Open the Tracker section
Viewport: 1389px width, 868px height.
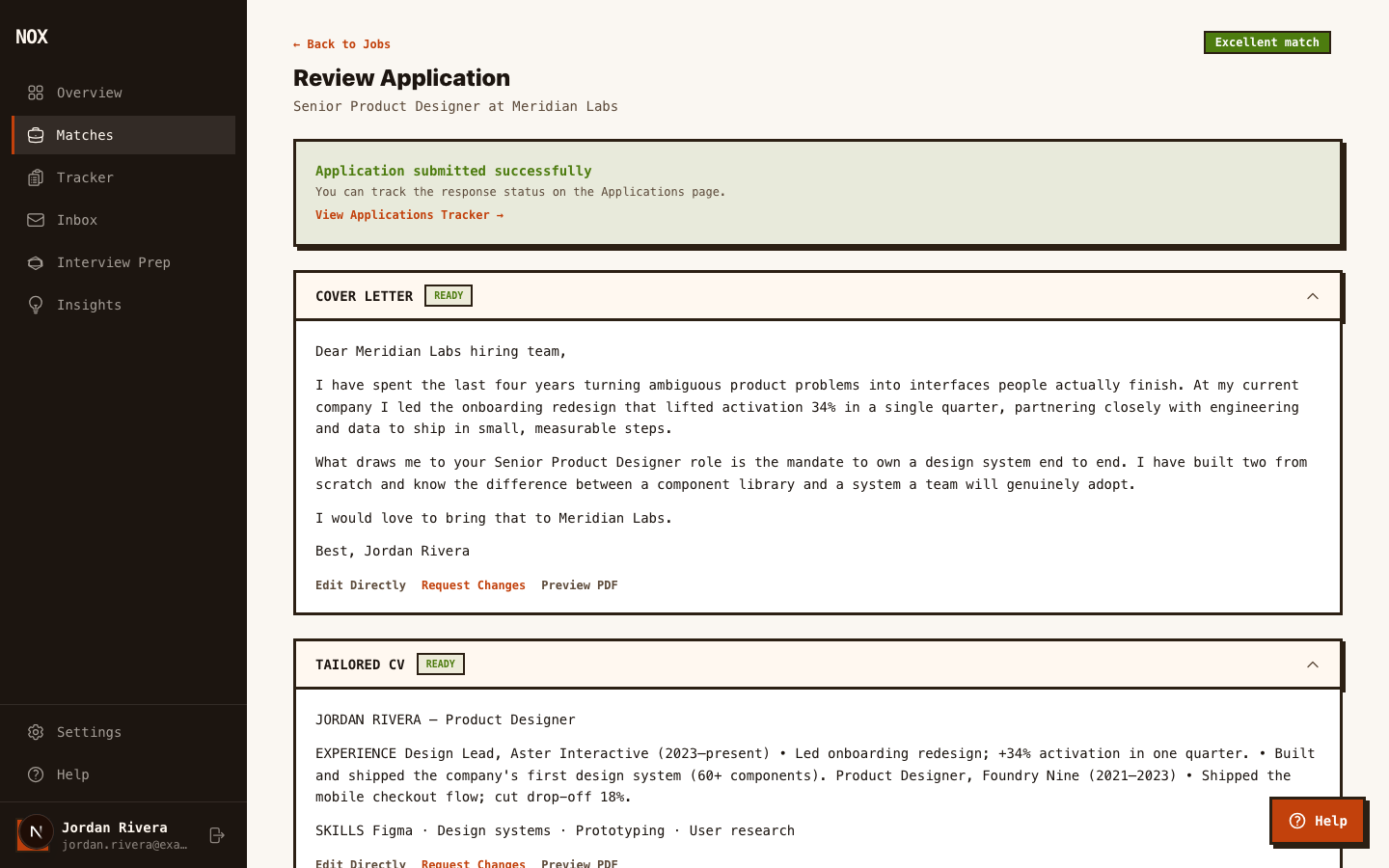click(123, 177)
